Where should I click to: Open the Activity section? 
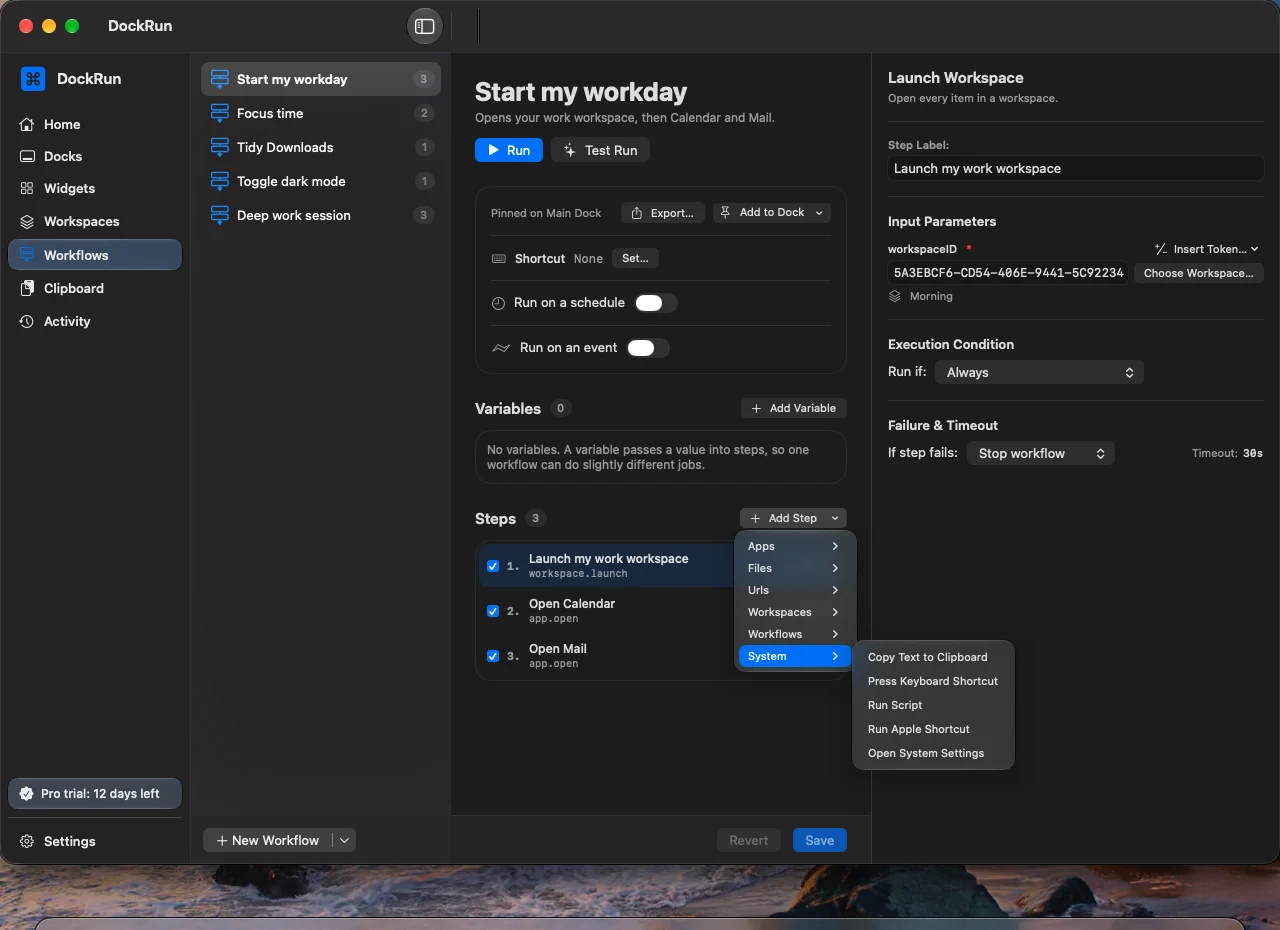point(95,321)
